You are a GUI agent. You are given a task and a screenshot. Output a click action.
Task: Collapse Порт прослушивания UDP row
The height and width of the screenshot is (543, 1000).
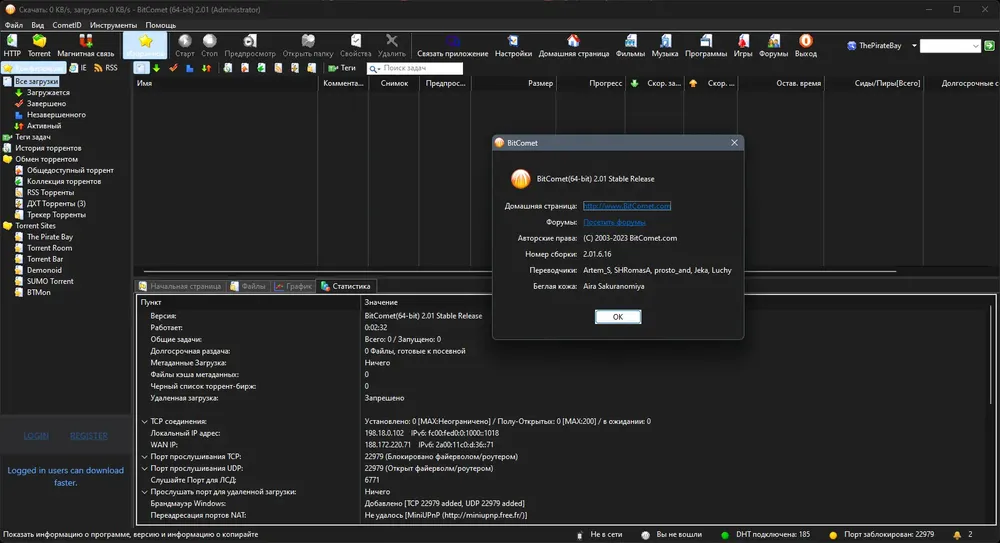click(x=145, y=468)
